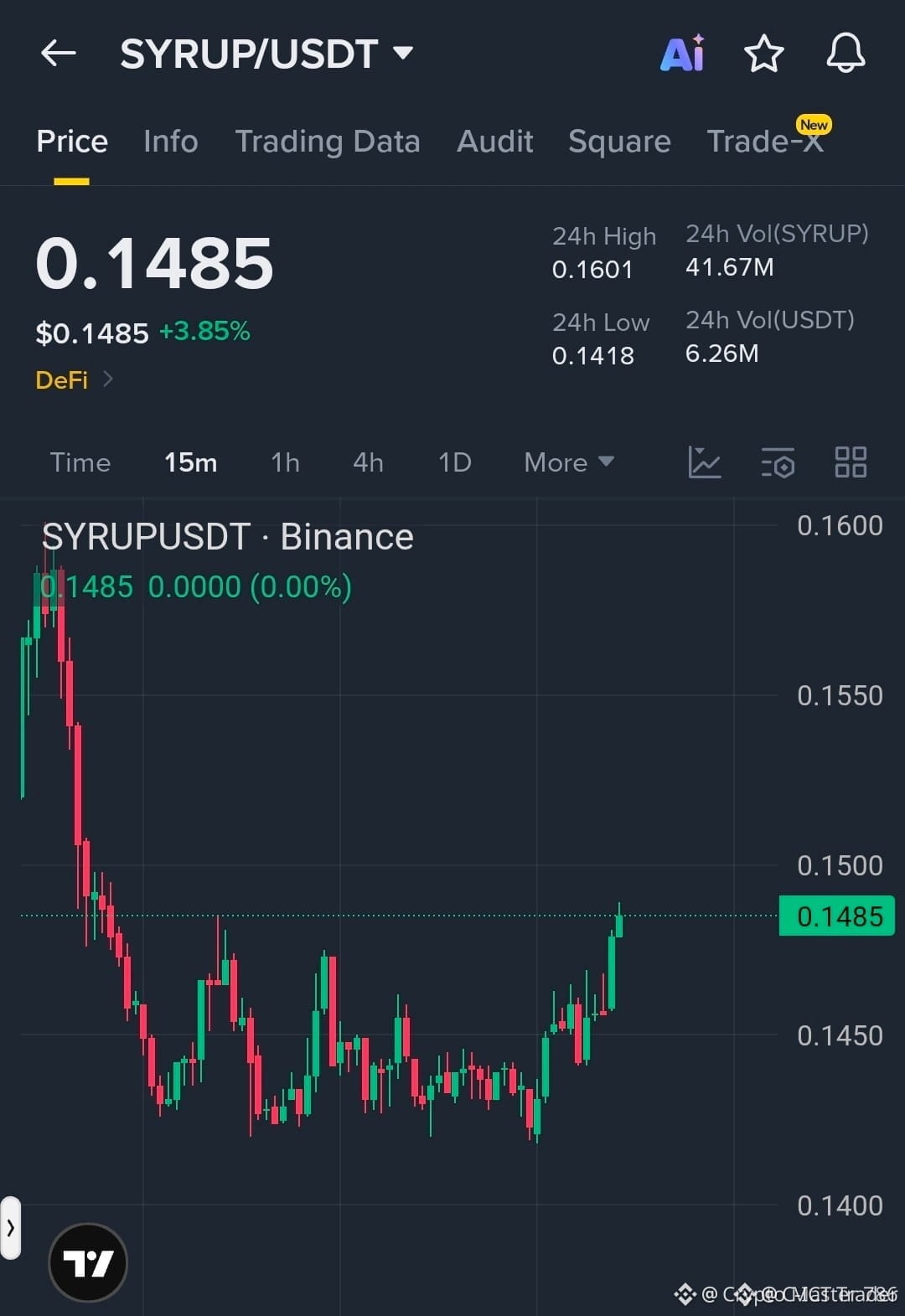
Task: Click the 0.1500 price axis label
Action: point(840,866)
